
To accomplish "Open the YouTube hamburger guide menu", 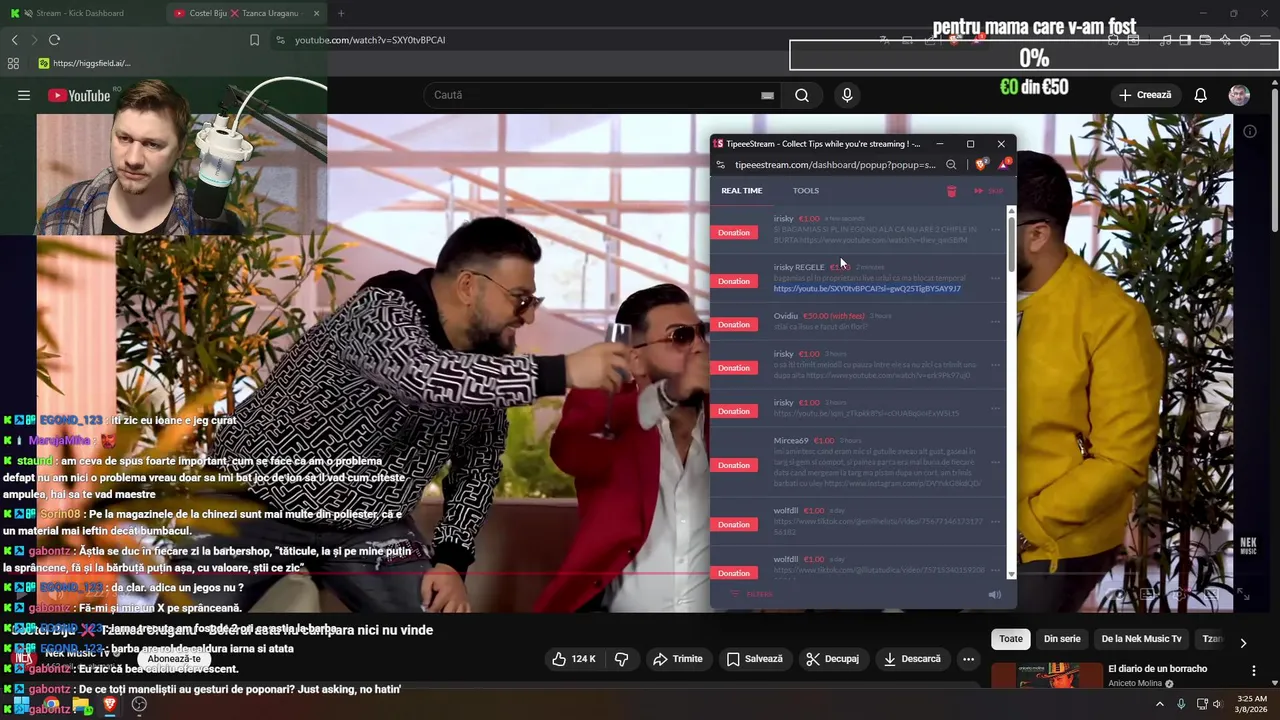I will pyautogui.click(x=24, y=95).
